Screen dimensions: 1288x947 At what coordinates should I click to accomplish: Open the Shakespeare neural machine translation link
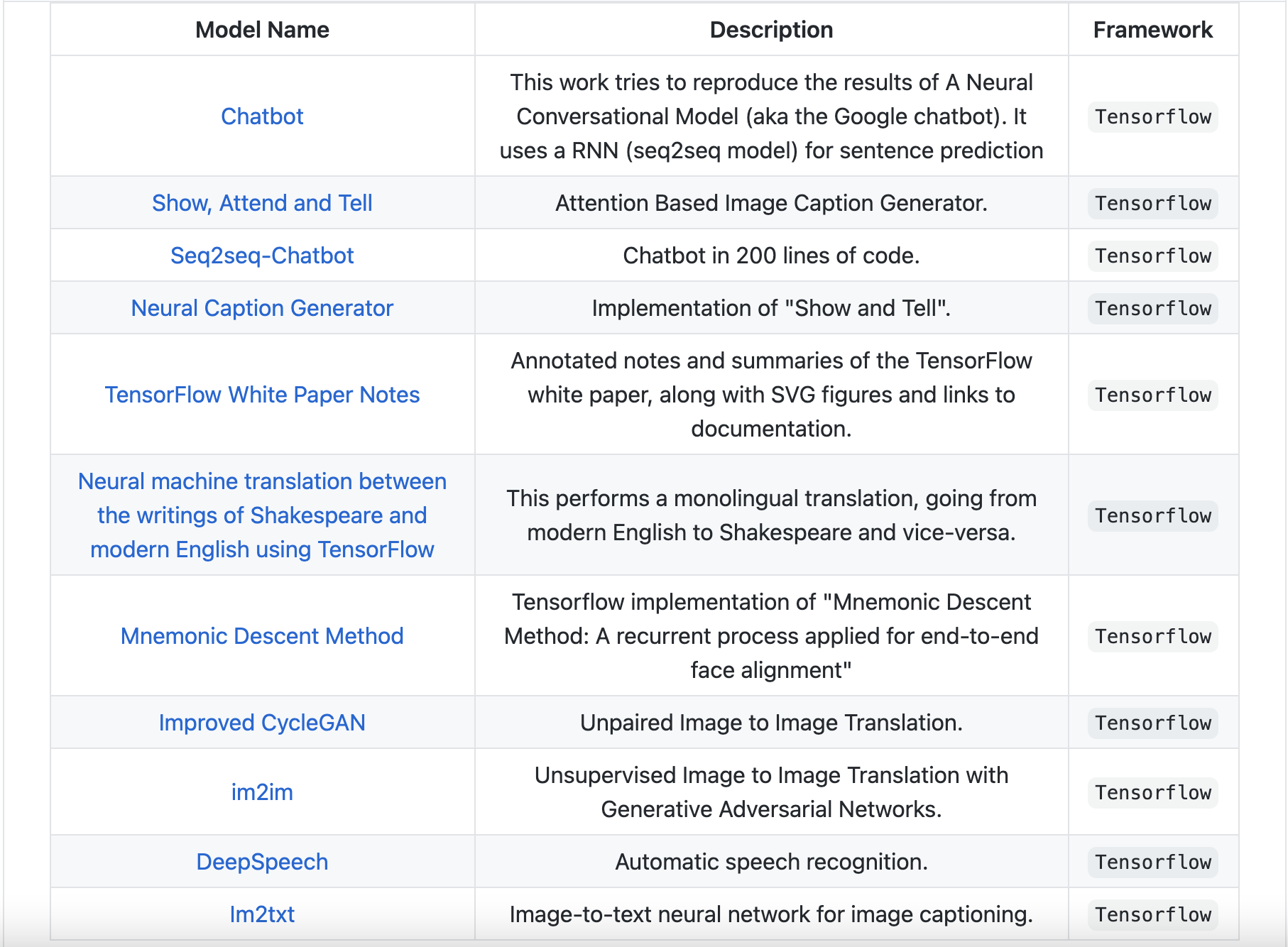pos(262,515)
